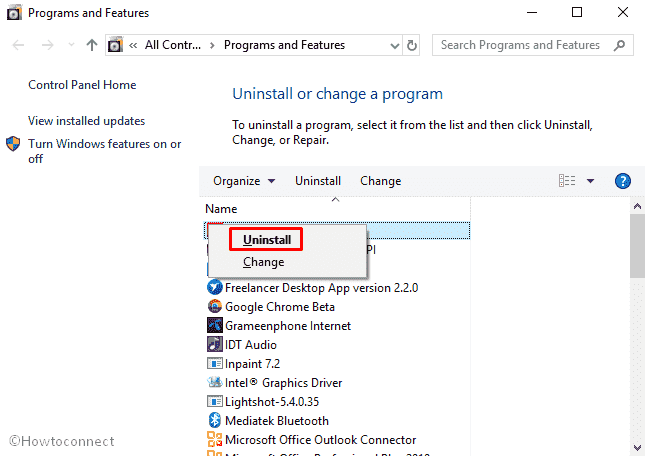Viewport: 645px width, 456px height.
Task: Click the Change toolbar button
Action: 381,181
